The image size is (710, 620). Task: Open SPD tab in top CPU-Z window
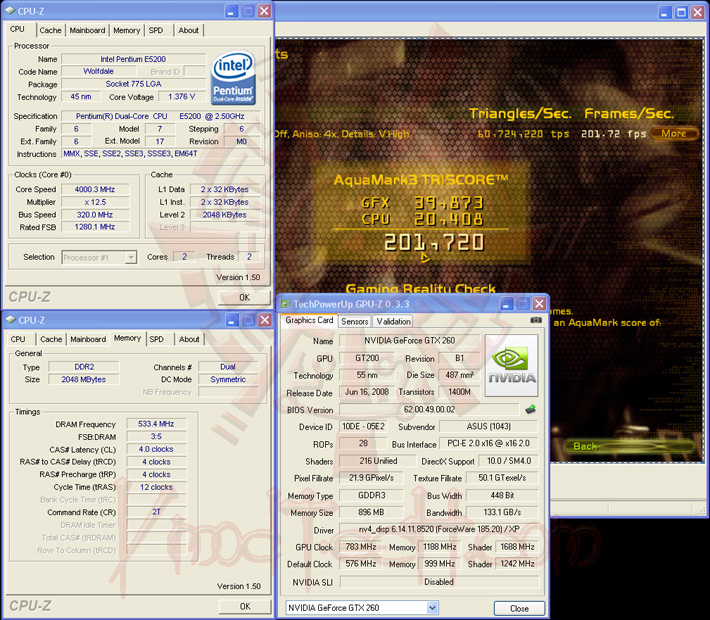[x=156, y=30]
